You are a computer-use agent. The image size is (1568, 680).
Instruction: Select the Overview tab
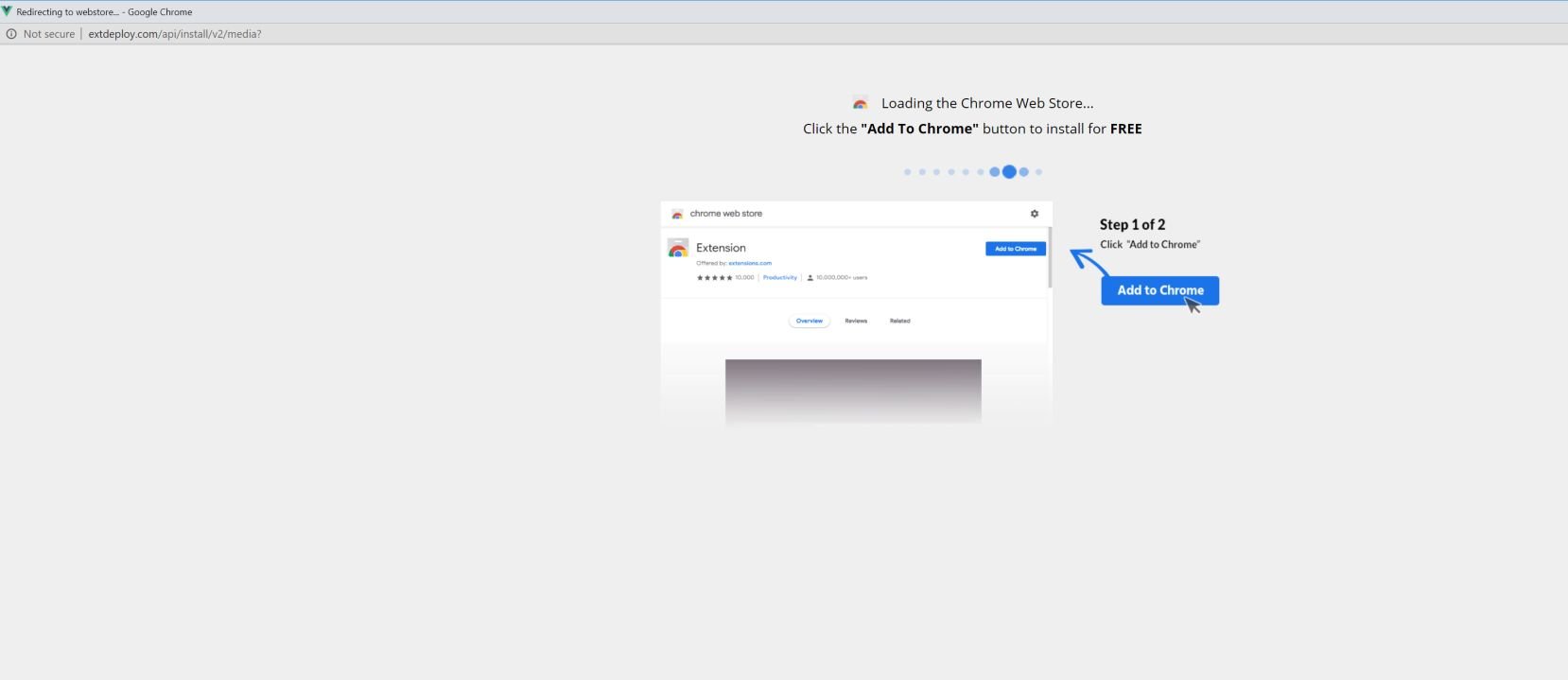coord(809,321)
